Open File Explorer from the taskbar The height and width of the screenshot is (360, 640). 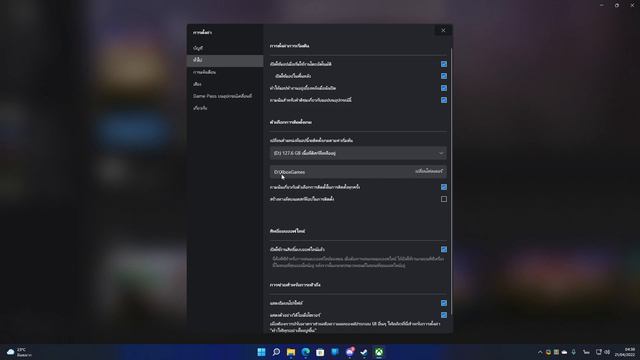(291, 352)
